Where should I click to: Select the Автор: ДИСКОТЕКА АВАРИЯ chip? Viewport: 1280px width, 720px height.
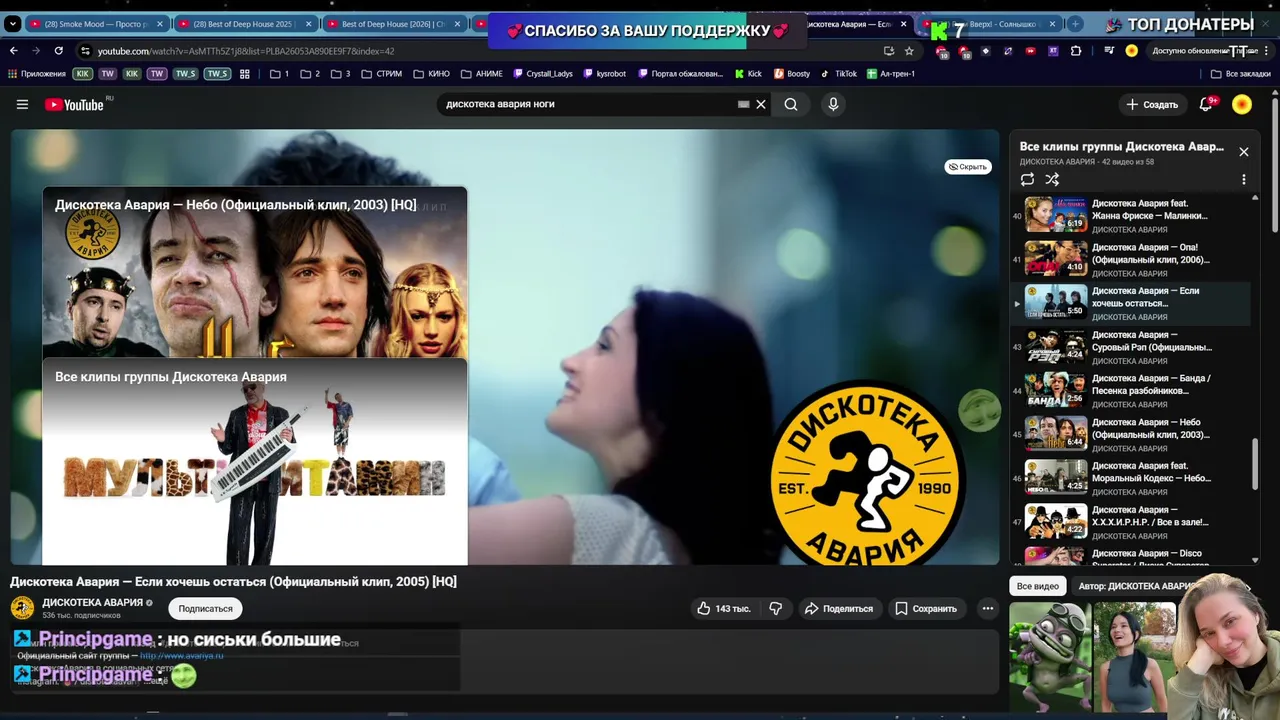(1136, 586)
